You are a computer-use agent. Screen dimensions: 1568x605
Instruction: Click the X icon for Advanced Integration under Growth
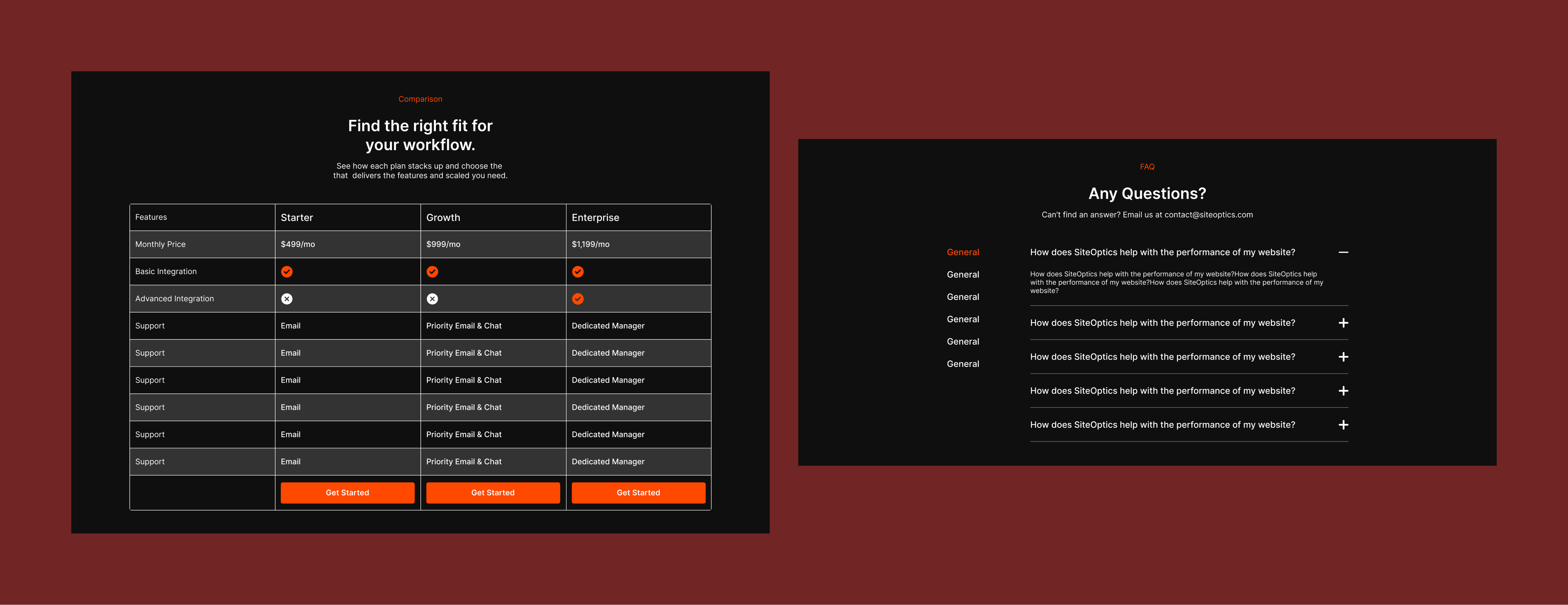tap(432, 298)
